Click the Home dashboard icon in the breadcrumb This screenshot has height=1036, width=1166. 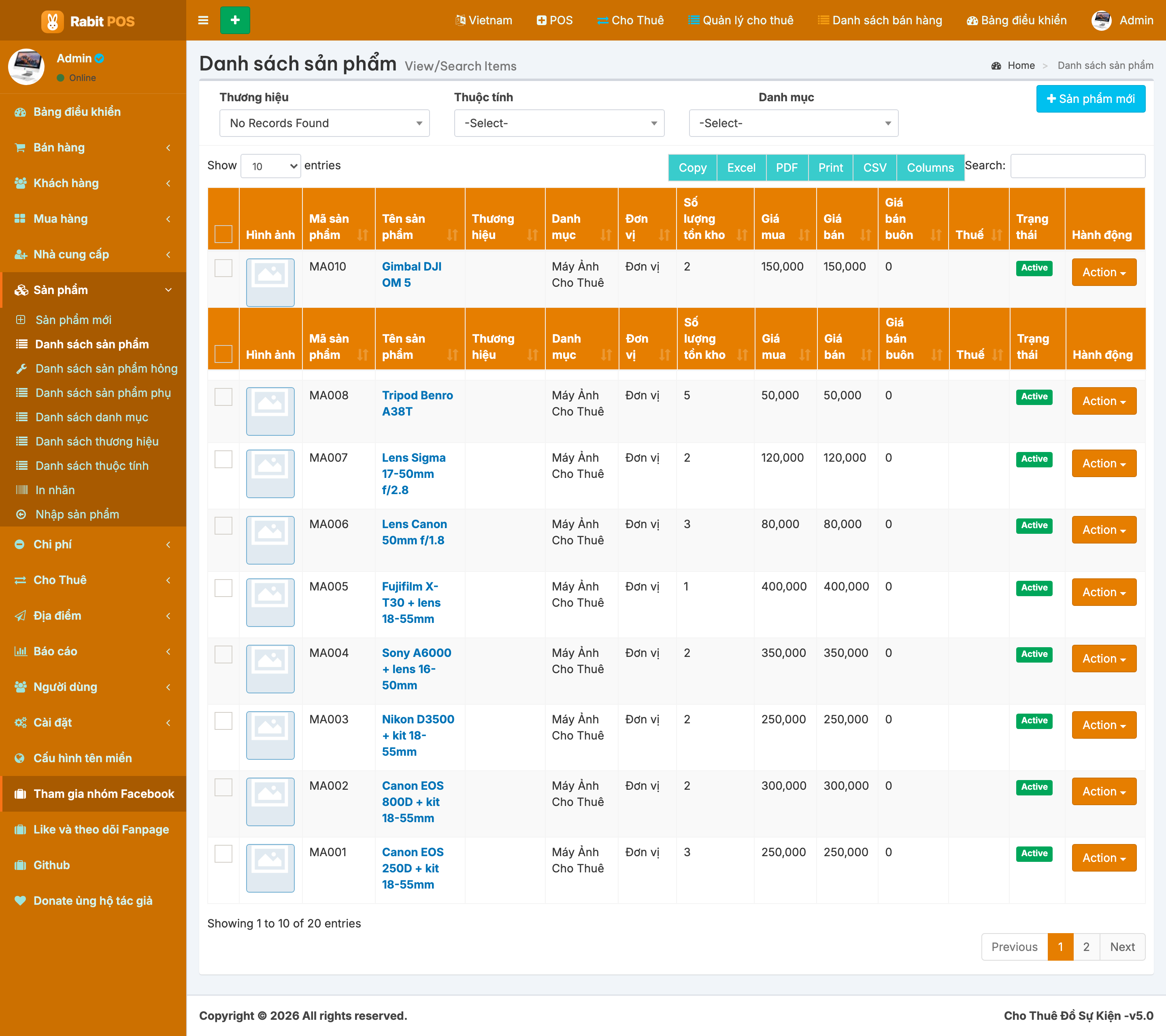[x=996, y=66]
